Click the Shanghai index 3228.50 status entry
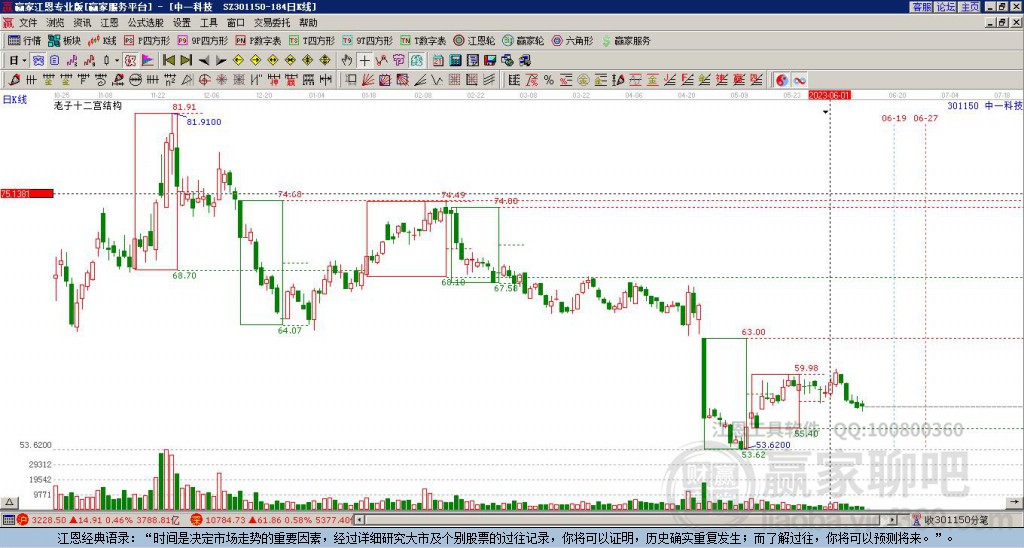This screenshot has width=1024, height=548. [100, 520]
